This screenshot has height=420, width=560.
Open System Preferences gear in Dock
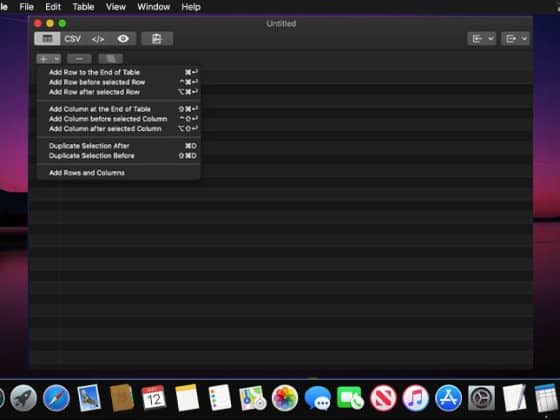tap(481, 398)
